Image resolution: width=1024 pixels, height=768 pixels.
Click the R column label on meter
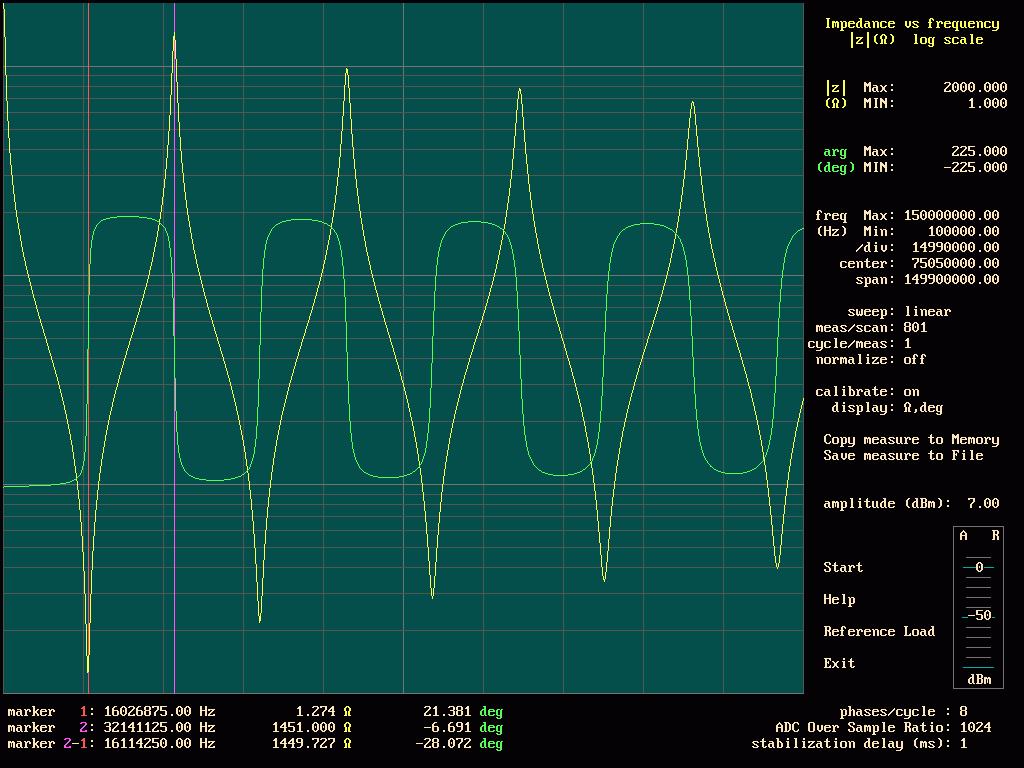(x=995, y=536)
